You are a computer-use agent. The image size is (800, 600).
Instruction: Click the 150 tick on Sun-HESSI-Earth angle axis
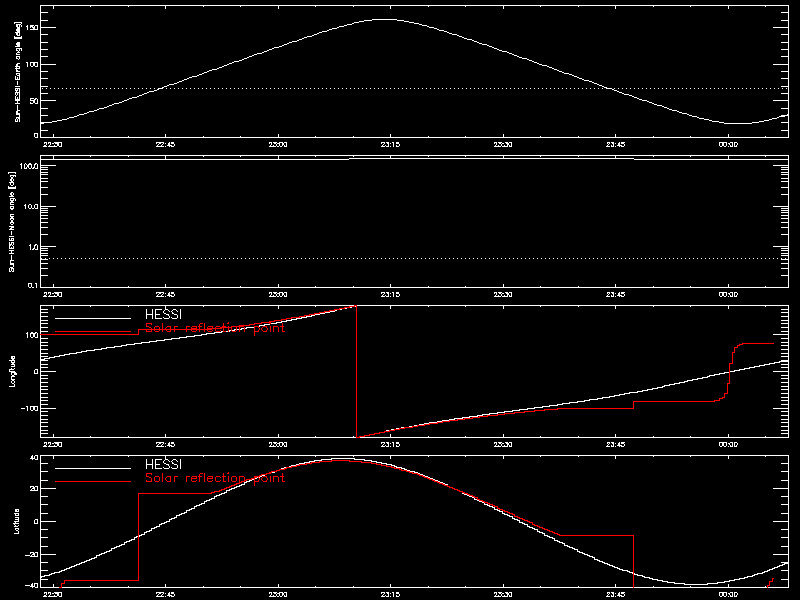click(x=32, y=28)
